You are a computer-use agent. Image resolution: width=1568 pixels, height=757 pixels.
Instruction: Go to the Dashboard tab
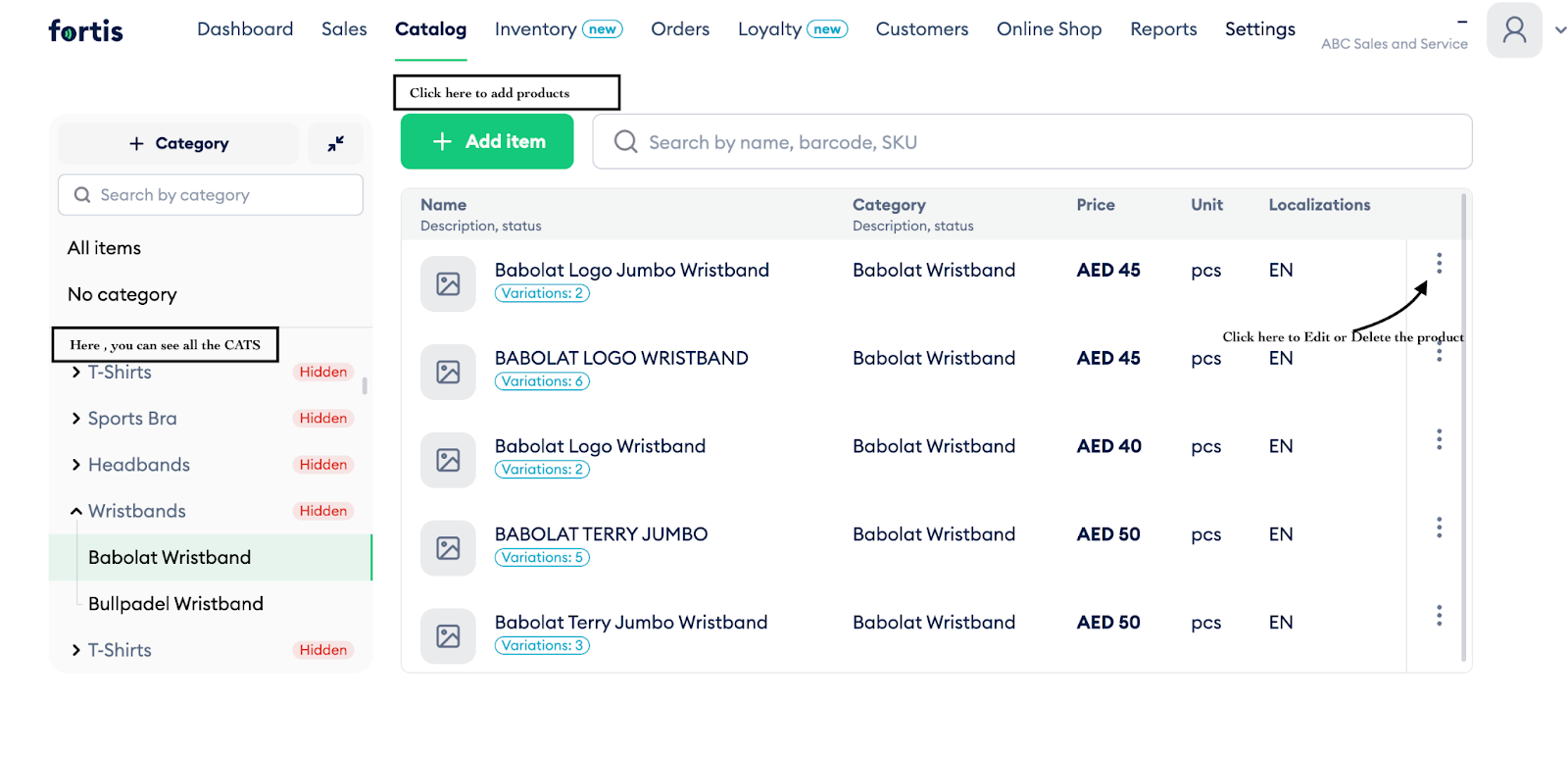click(x=245, y=29)
